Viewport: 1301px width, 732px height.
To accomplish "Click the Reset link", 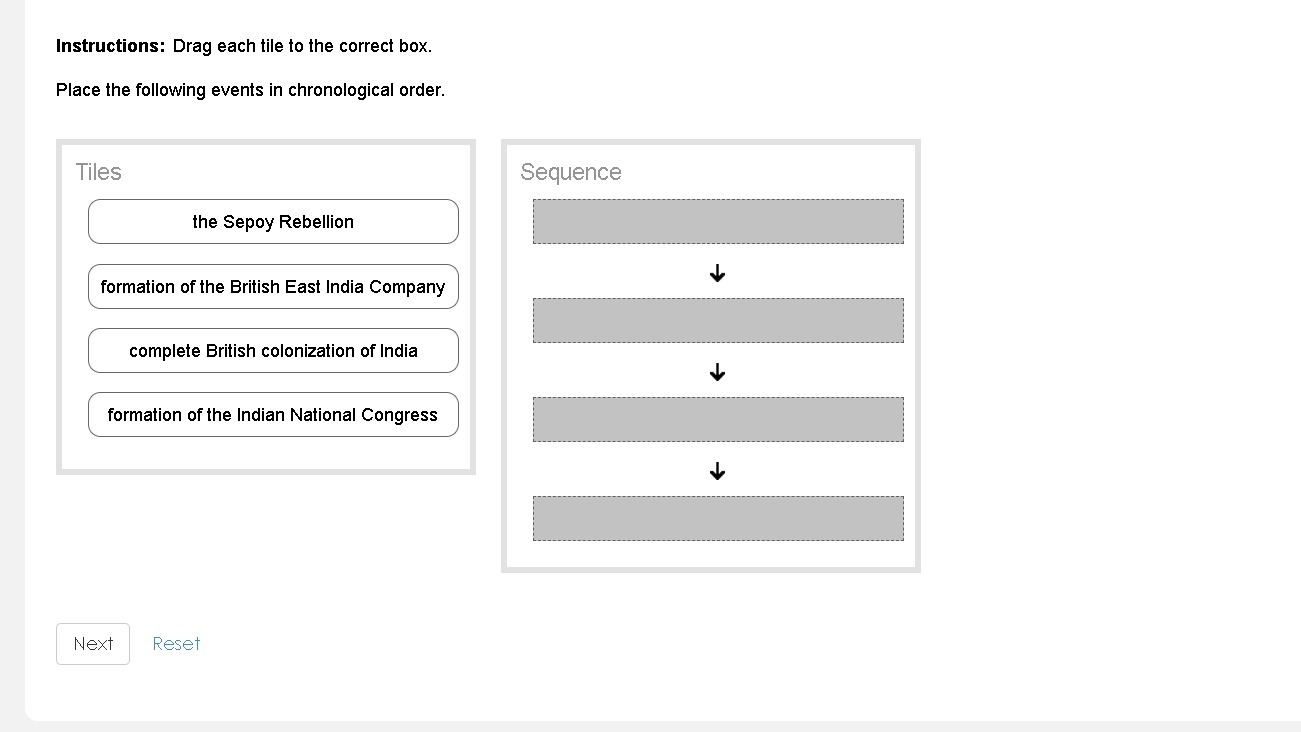I will coord(176,644).
